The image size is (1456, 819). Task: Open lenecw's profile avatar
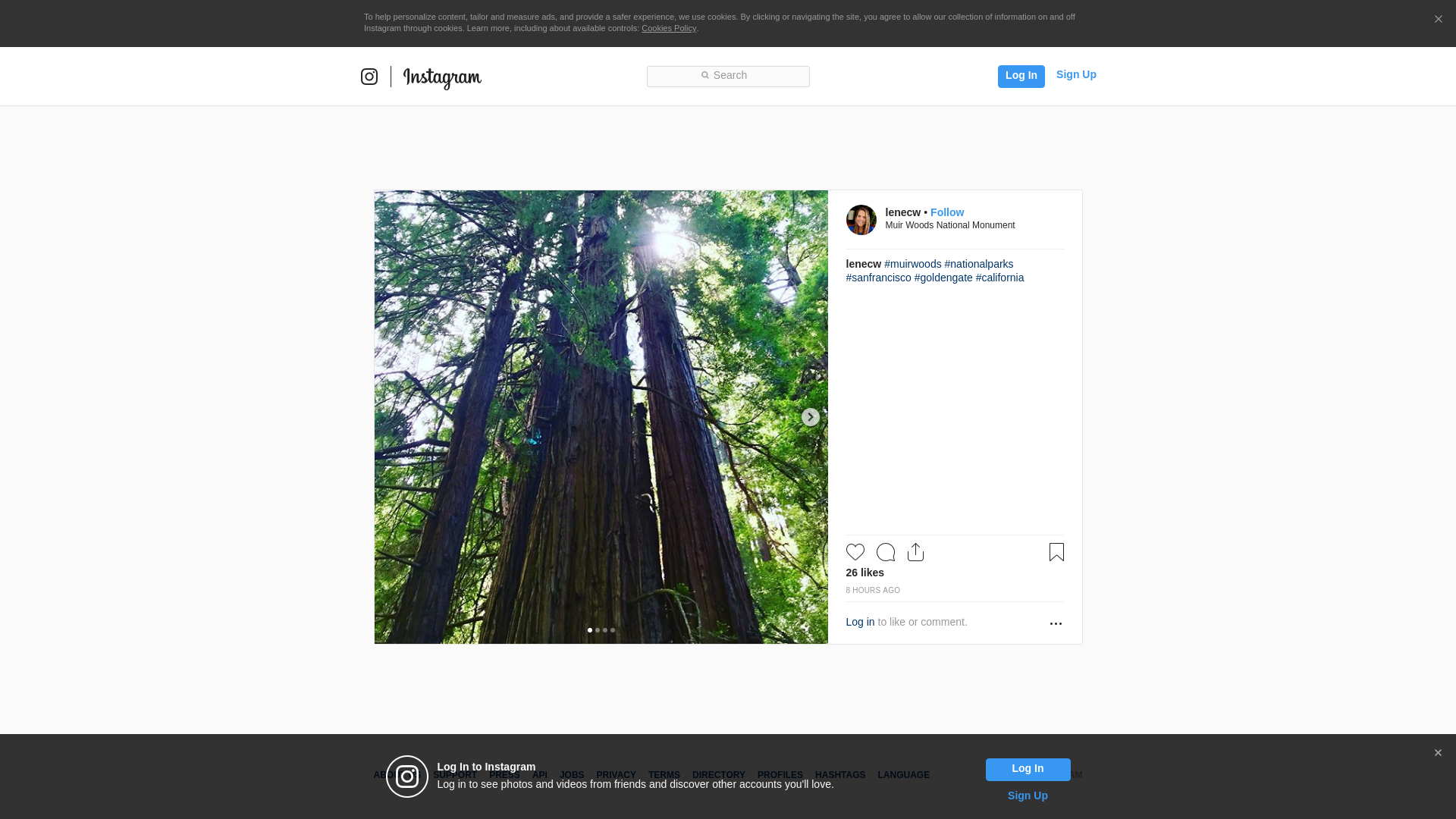[861, 220]
